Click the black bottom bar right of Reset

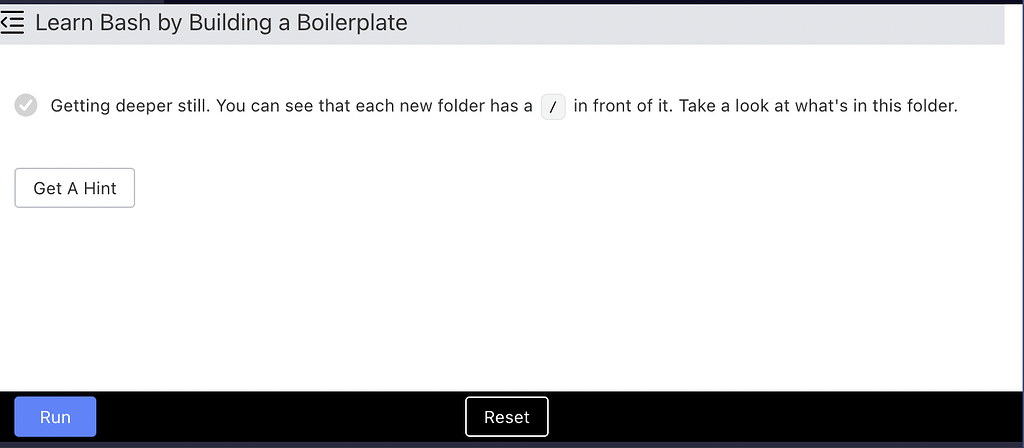click(x=784, y=417)
